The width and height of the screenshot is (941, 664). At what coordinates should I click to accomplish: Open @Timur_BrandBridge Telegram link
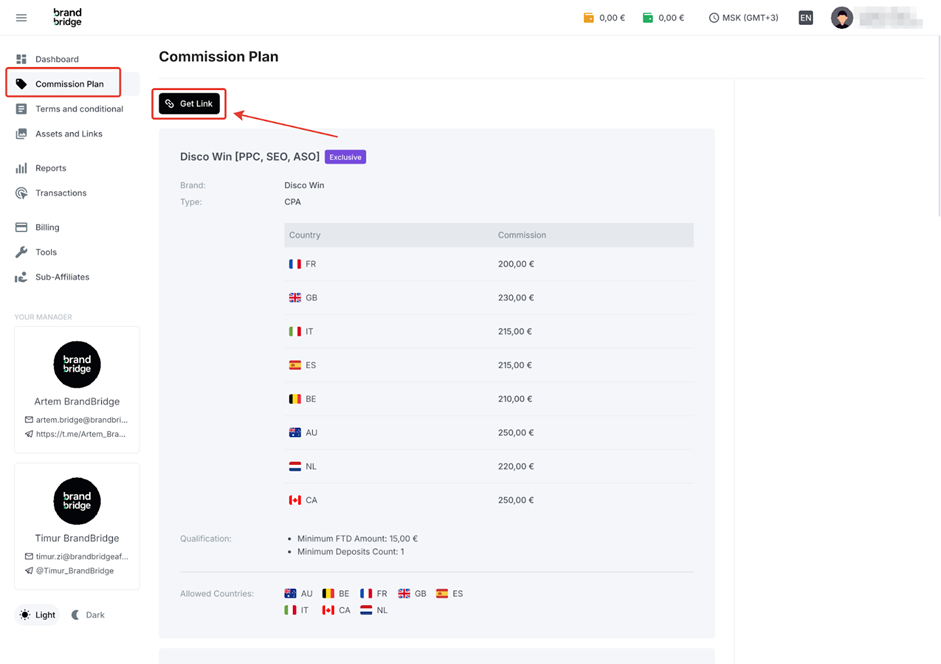coord(75,571)
